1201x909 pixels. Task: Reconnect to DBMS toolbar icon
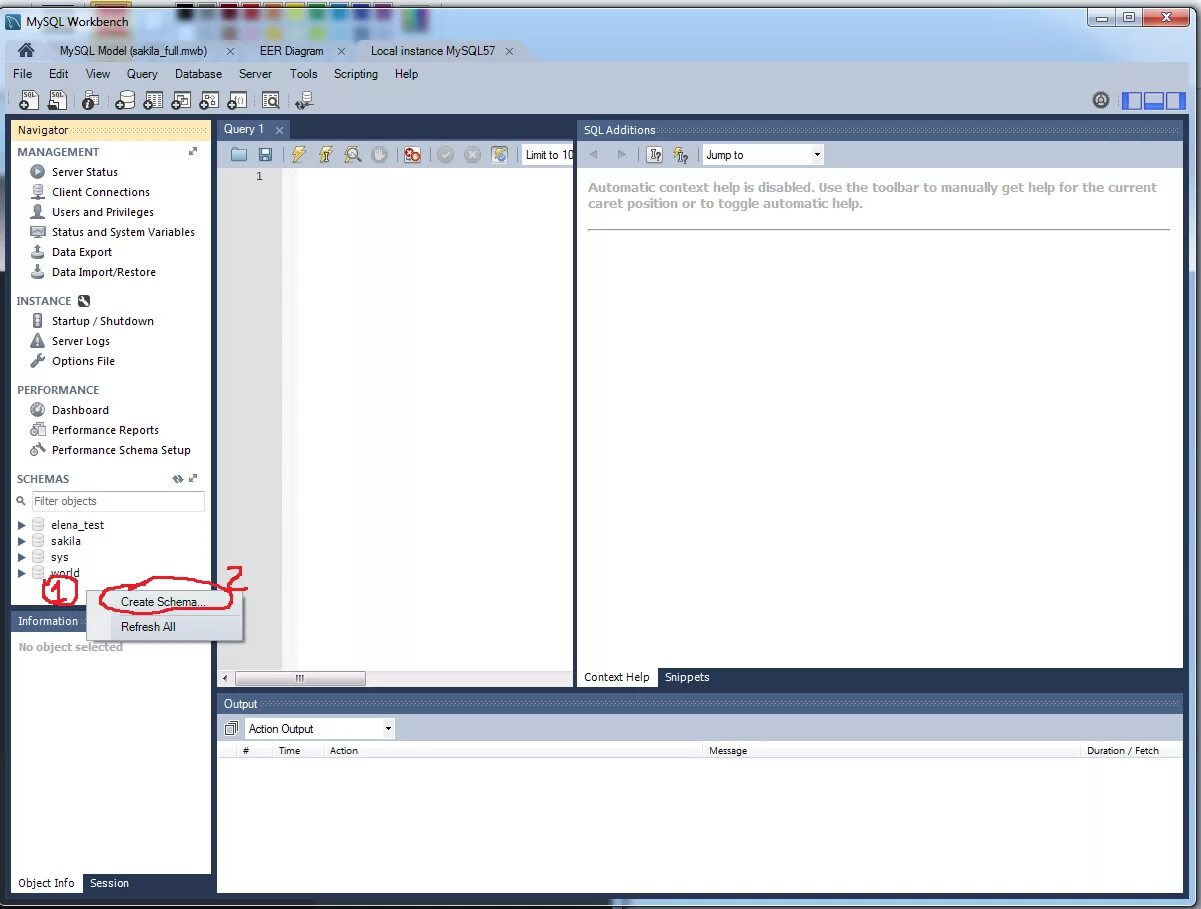click(304, 100)
